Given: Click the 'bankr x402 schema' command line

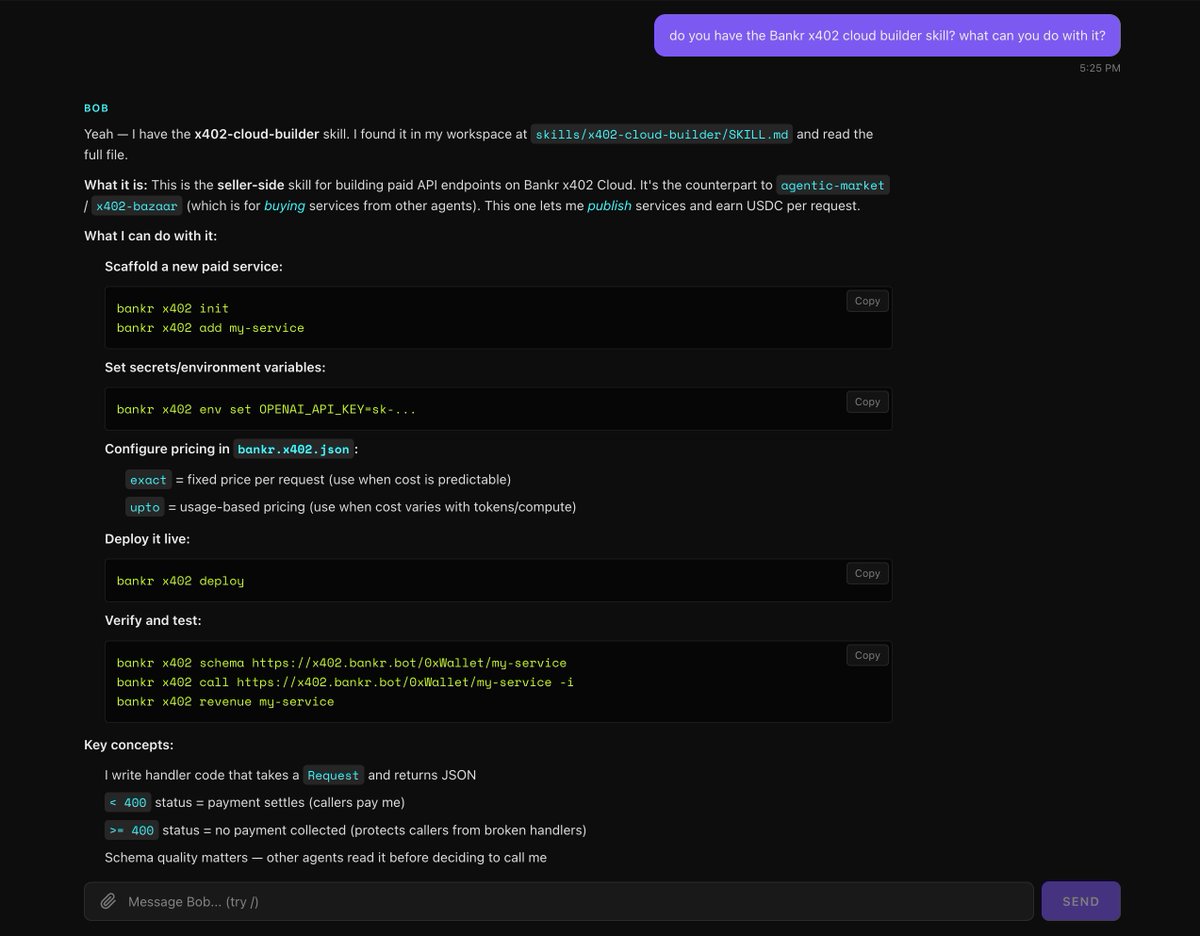Looking at the screenshot, I should [341, 663].
